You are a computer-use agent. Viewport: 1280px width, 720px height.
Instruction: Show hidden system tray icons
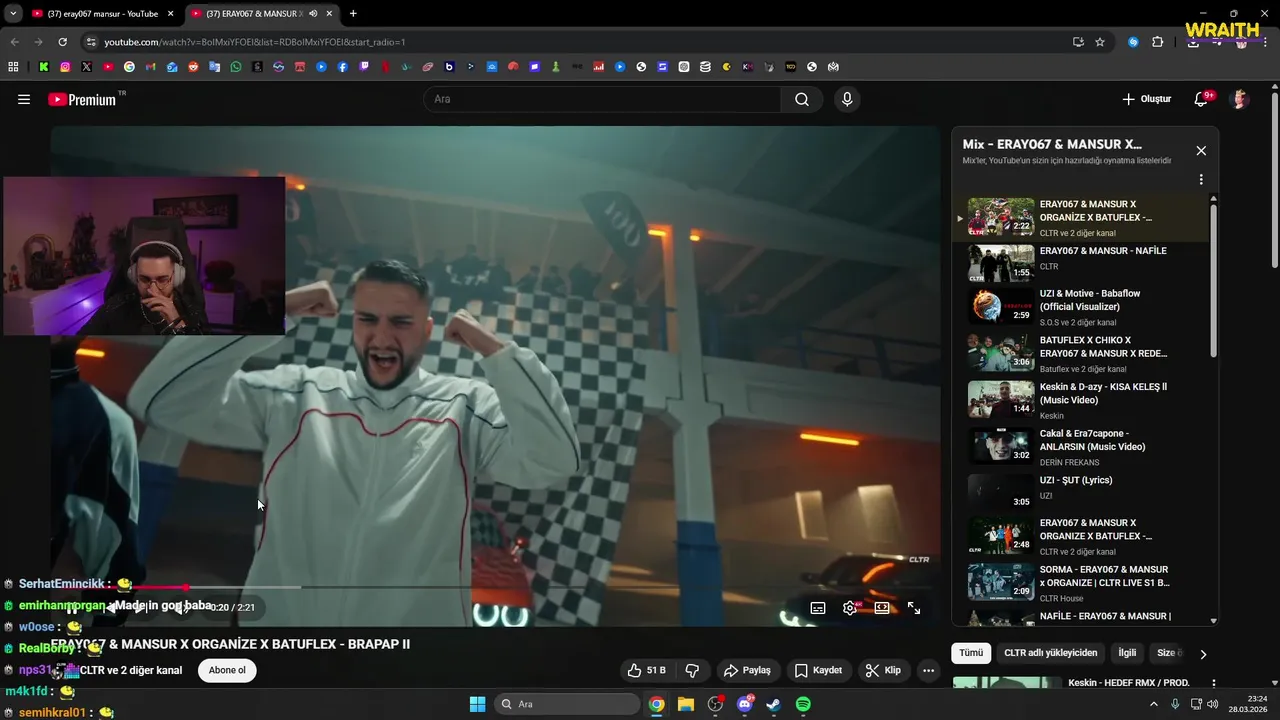click(1153, 704)
